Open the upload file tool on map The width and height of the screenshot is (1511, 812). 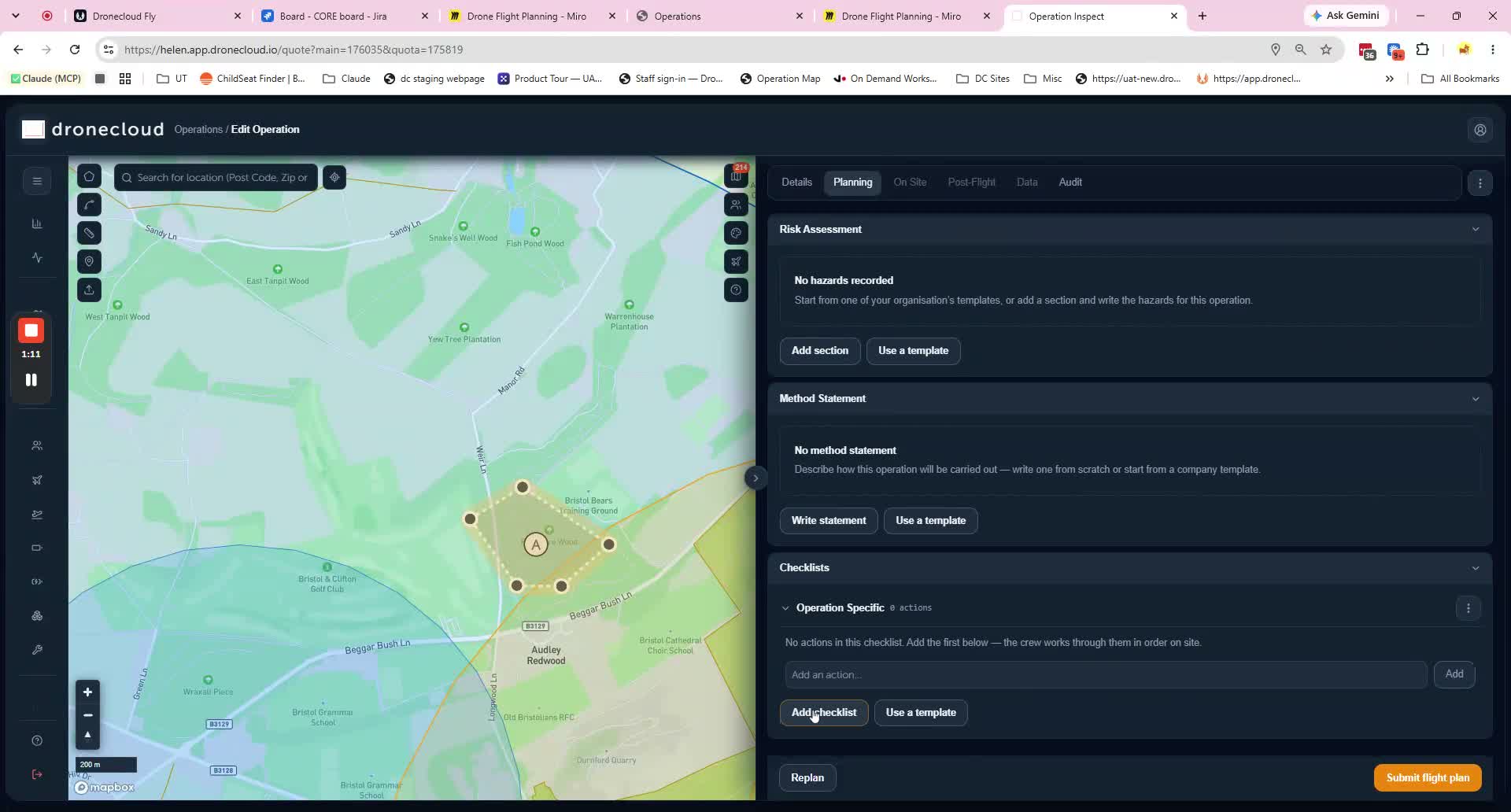[x=89, y=290]
